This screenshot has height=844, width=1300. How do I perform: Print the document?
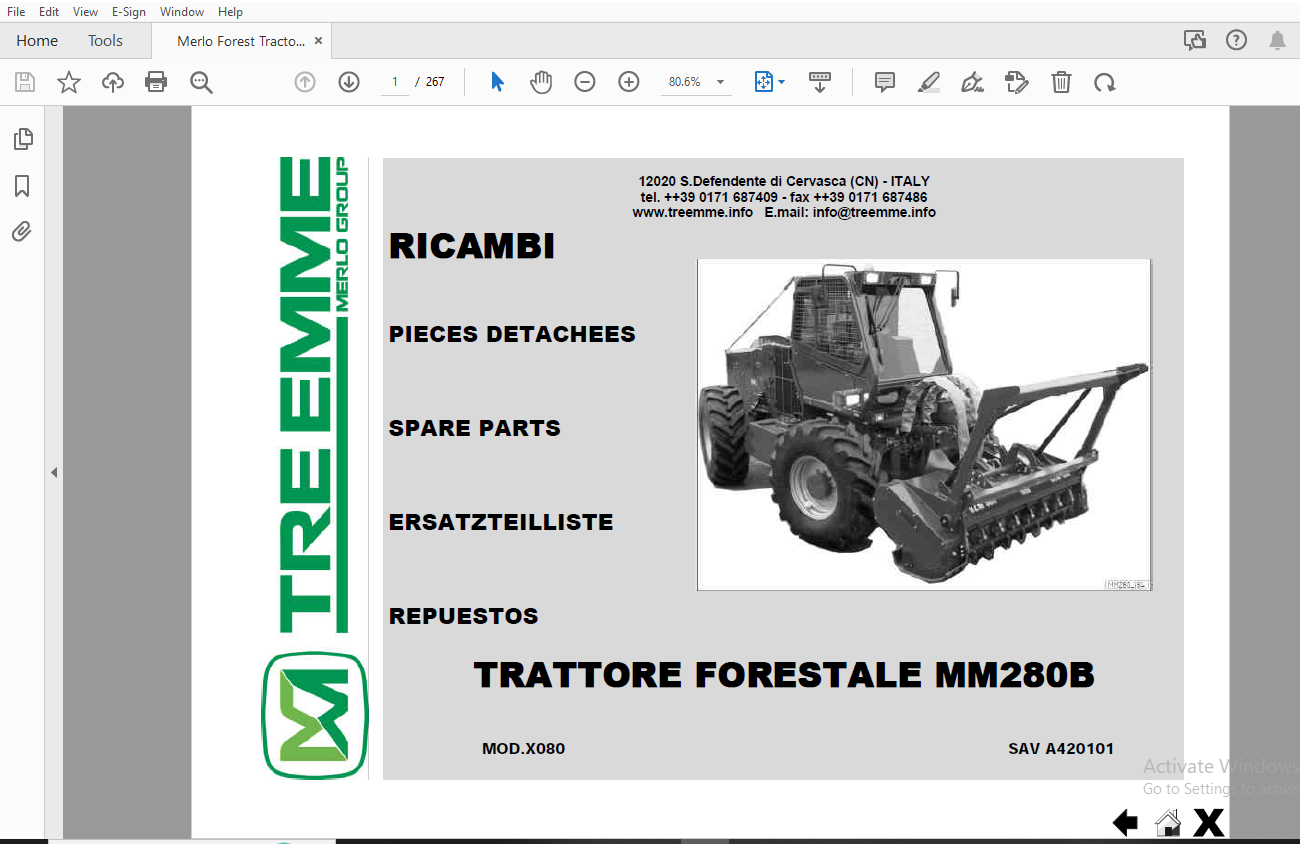click(x=156, y=82)
